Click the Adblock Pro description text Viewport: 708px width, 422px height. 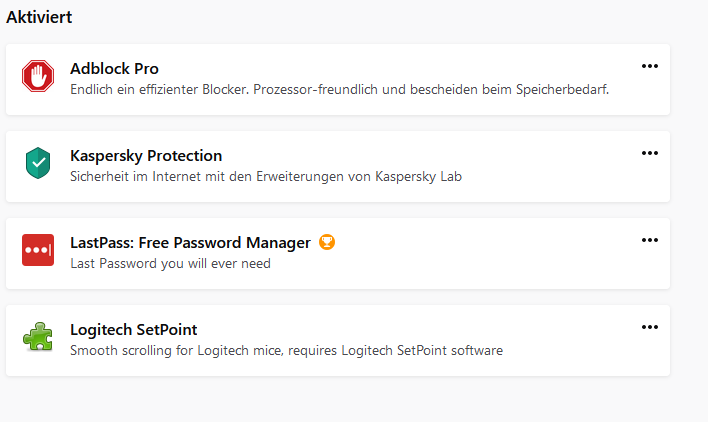coord(339,90)
